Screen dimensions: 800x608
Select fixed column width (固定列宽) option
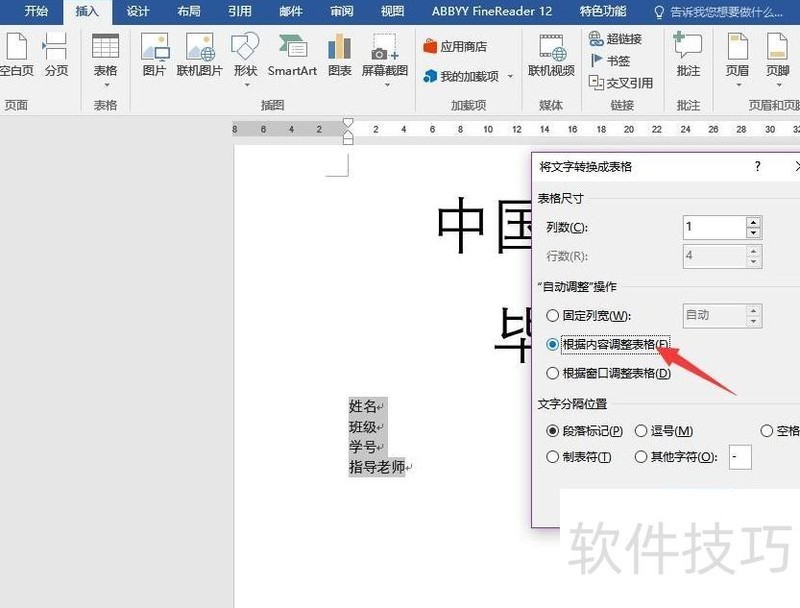pyautogui.click(x=553, y=316)
